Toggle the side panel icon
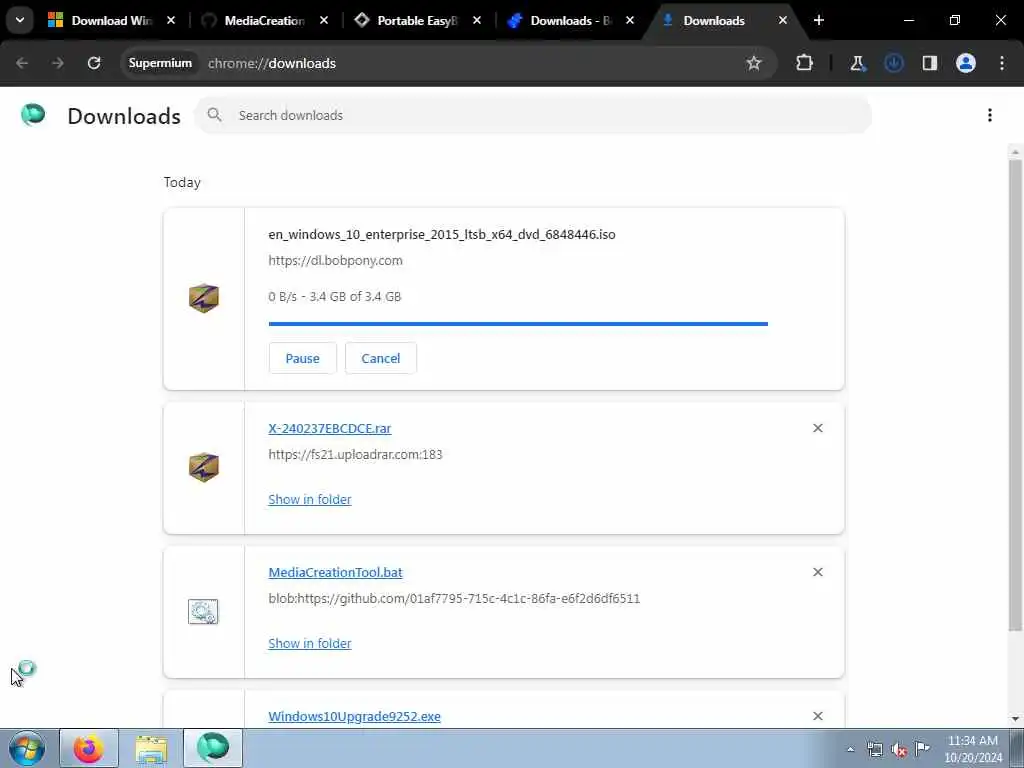This screenshot has height=768, width=1024. coord(929,63)
